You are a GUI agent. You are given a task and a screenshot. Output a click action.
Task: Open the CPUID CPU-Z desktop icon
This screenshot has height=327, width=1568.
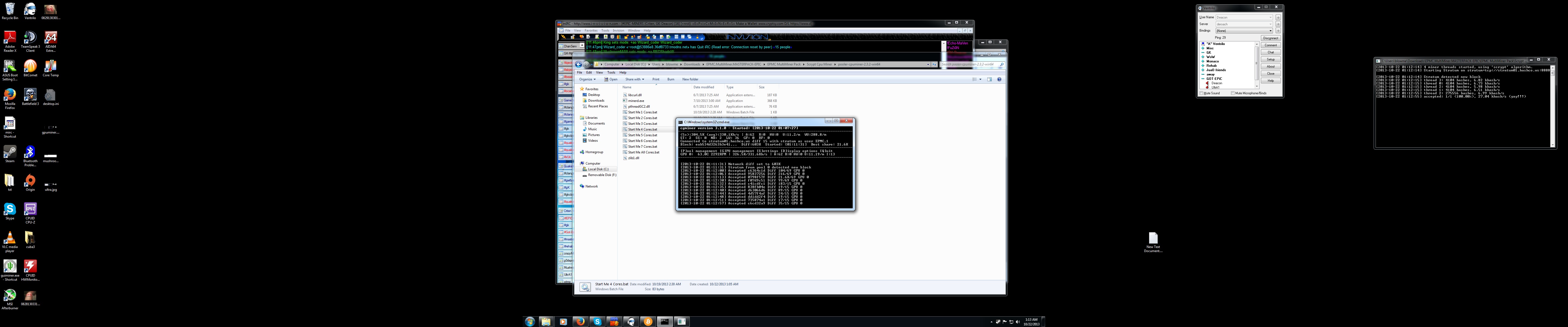pyautogui.click(x=30, y=213)
